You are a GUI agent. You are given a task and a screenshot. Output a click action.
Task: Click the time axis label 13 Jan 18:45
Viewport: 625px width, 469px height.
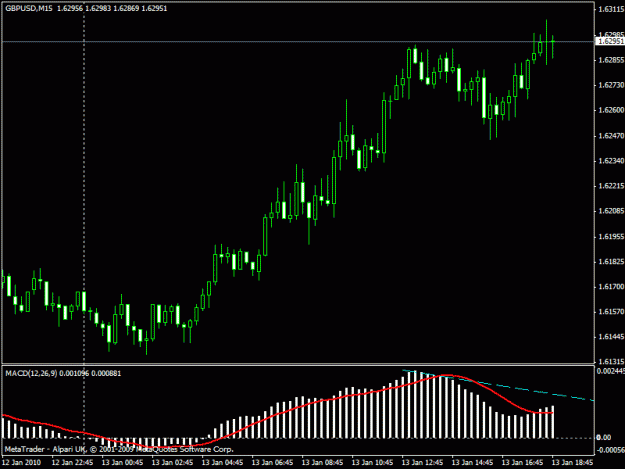[572, 463]
